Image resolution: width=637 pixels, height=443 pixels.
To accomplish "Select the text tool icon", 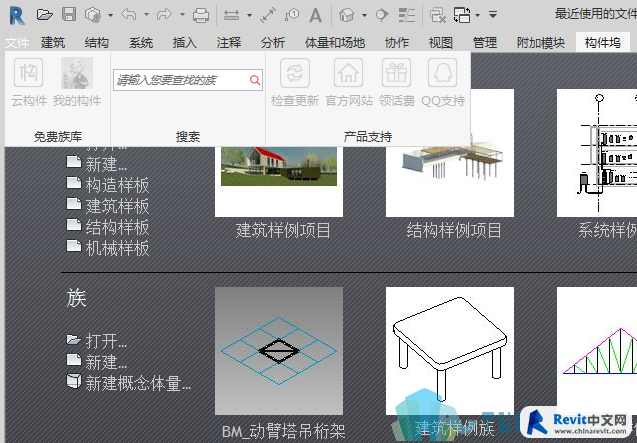I will click(315, 15).
